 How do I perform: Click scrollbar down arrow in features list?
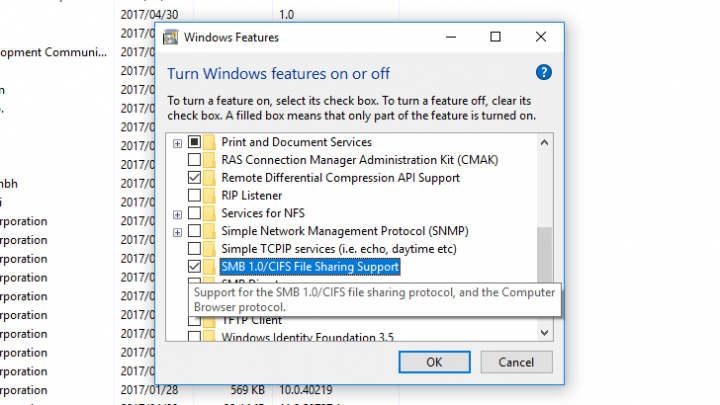pos(545,333)
